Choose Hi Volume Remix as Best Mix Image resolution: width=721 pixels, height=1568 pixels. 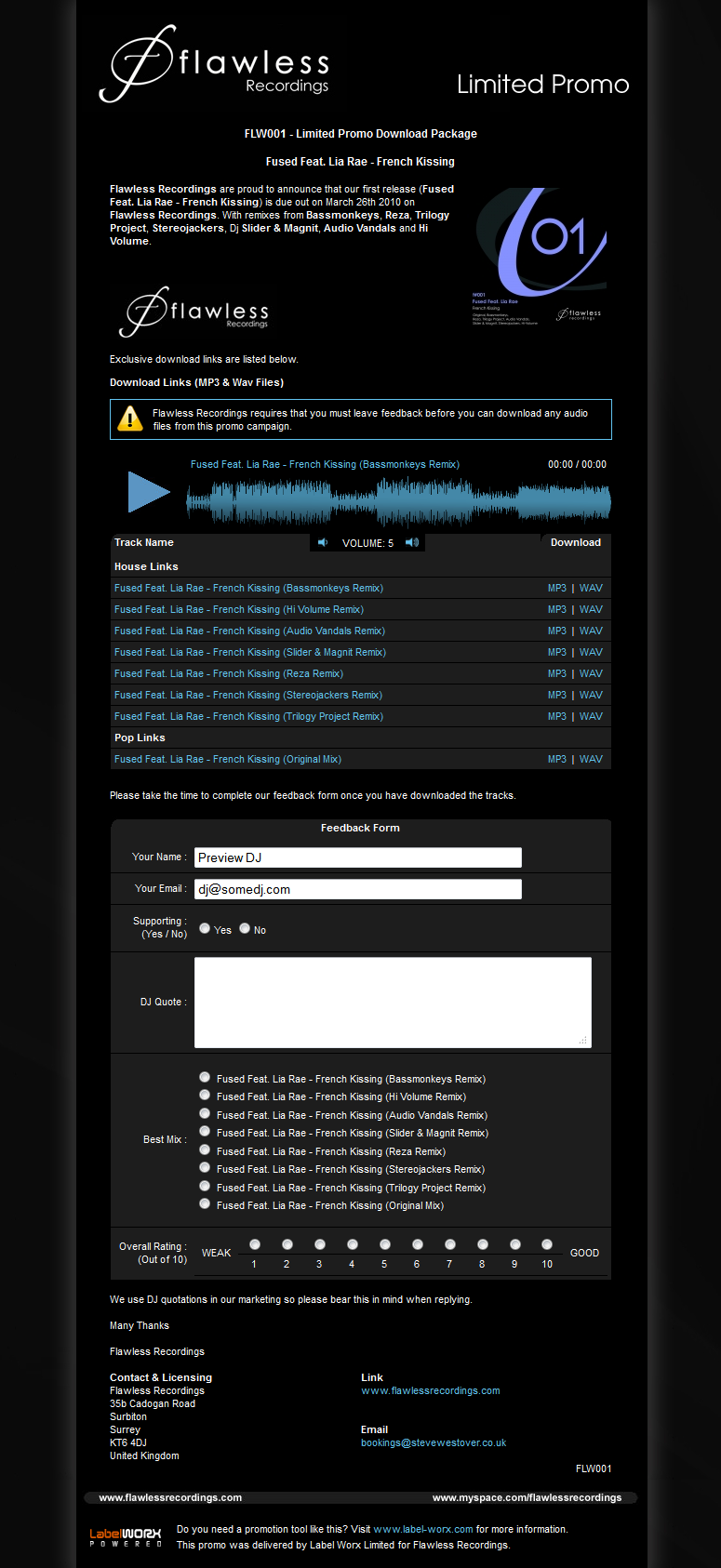coord(205,1095)
